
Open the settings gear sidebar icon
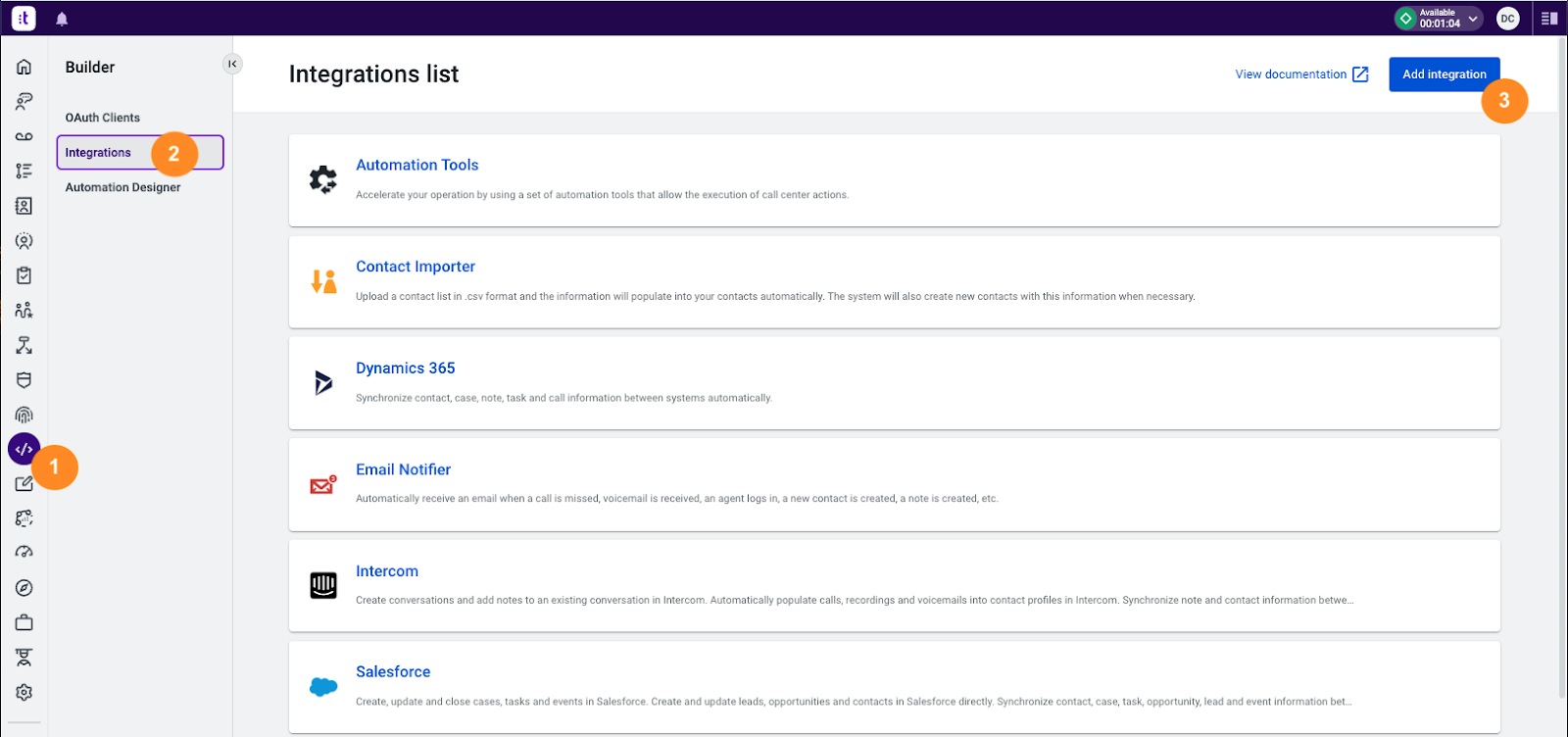[x=24, y=692]
